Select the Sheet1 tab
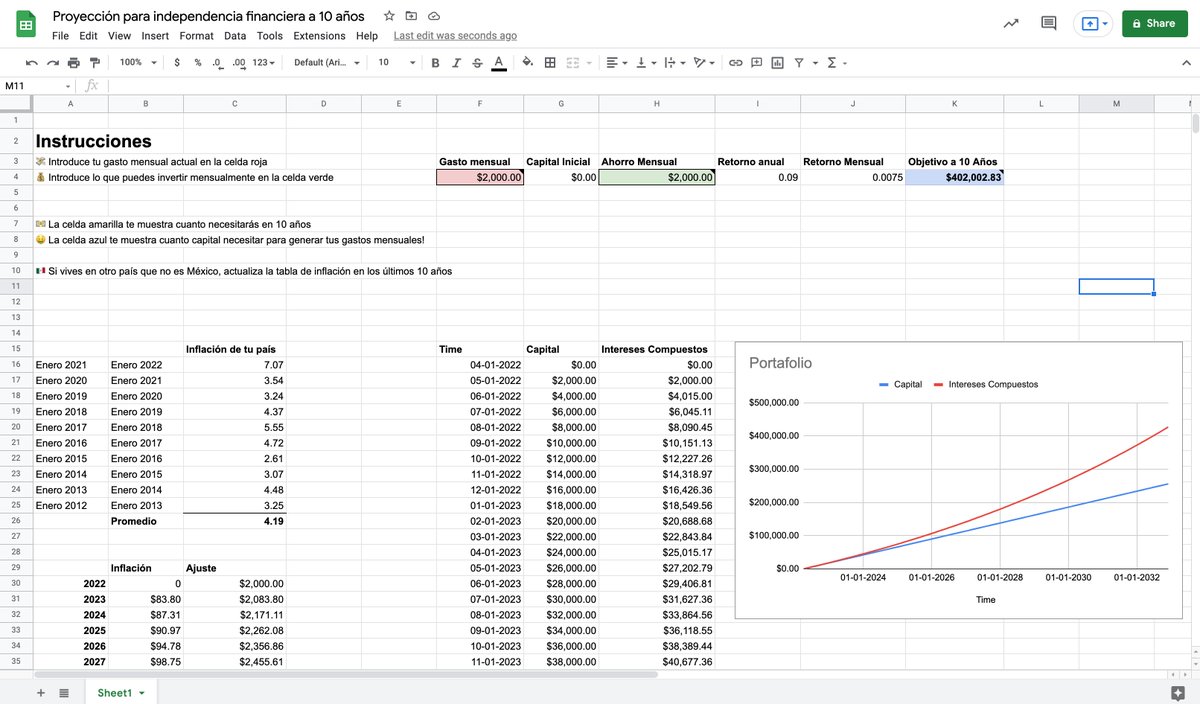 coord(121,693)
